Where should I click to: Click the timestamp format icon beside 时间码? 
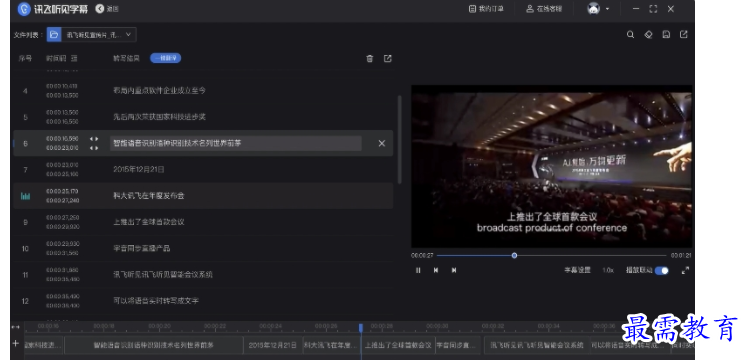(74, 58)
